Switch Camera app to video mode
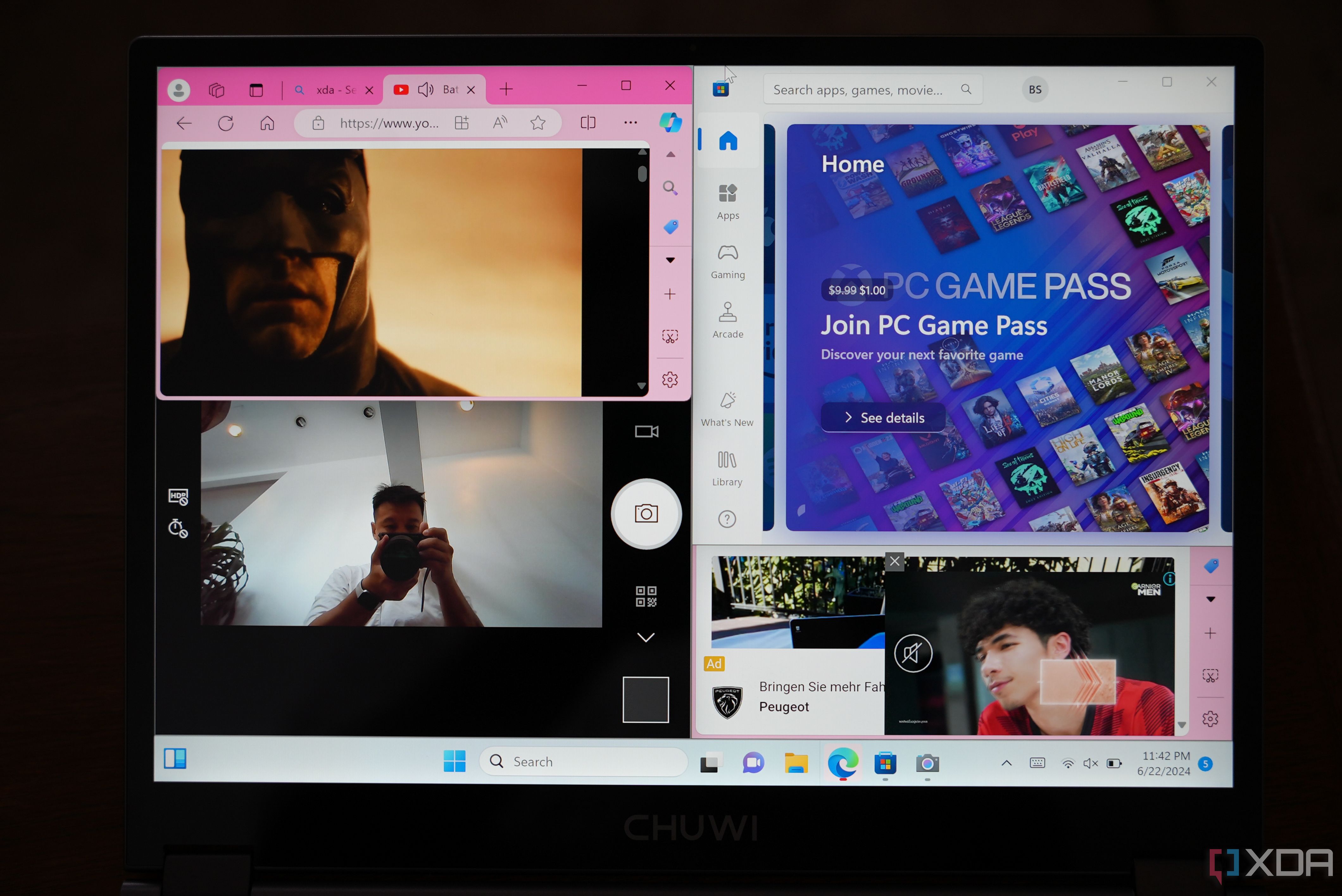1342x896 pixels. coord(646,432)
